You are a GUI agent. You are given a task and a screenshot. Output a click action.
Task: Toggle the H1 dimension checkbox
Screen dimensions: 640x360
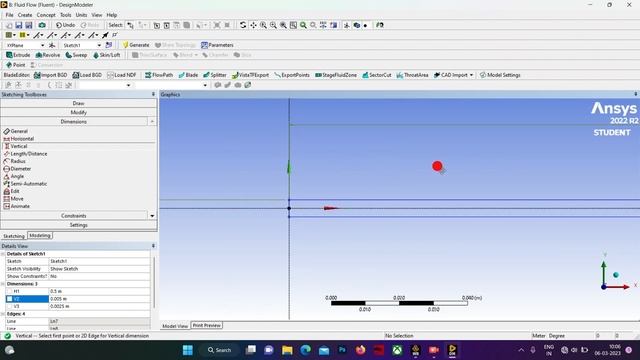point(9,291)
